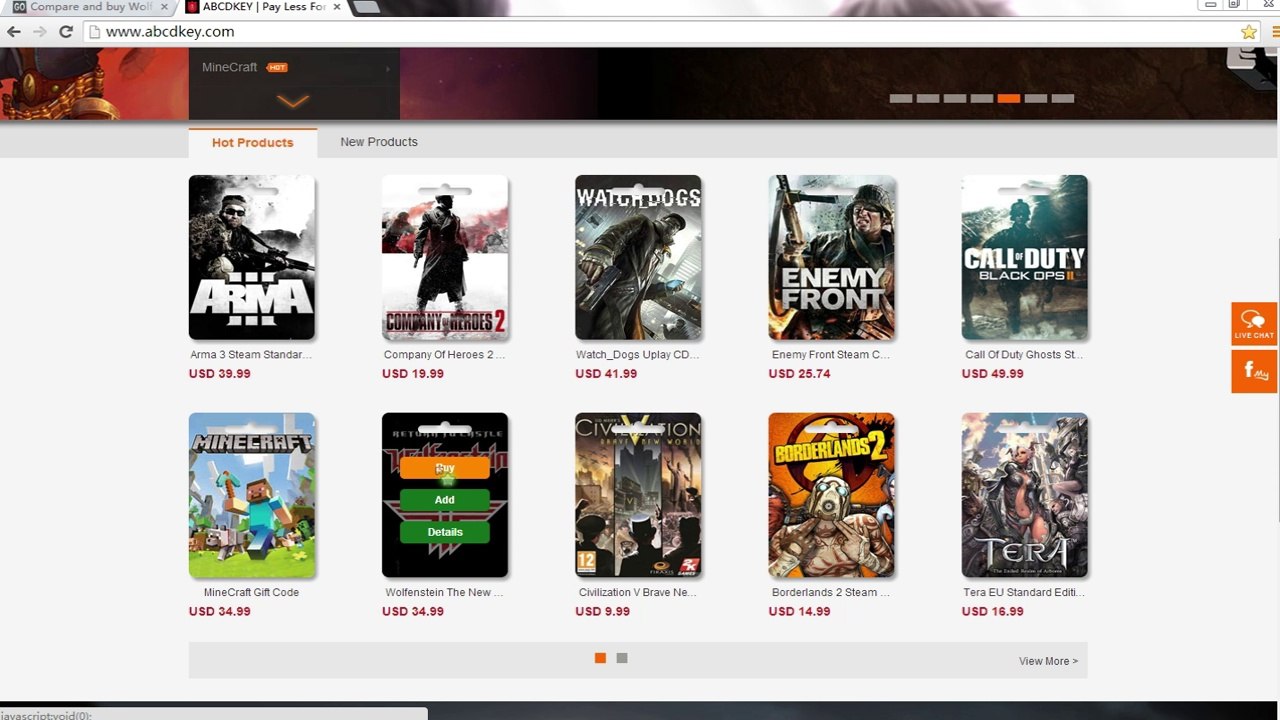Open the Call Of Duty Ghosts title link

[1024, 355]
